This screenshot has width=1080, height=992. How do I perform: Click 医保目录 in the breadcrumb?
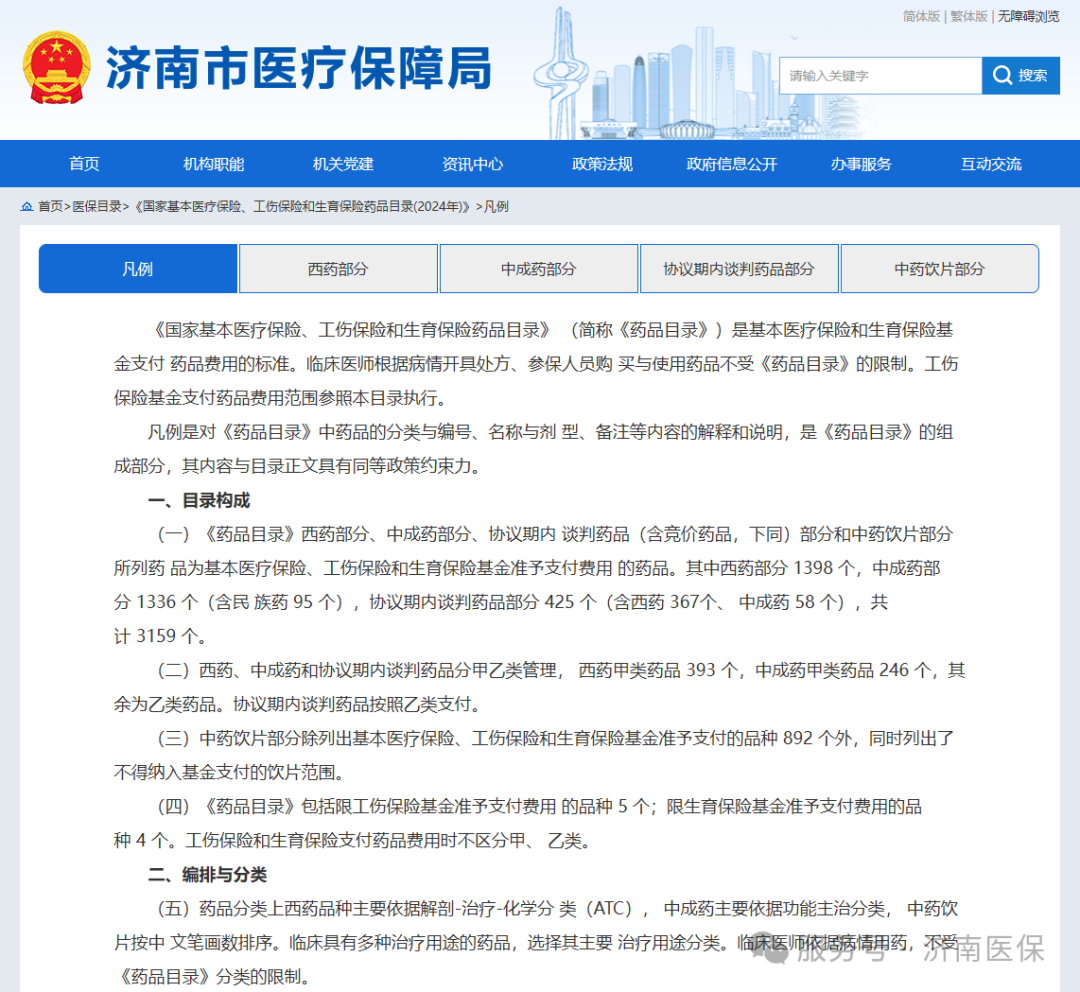tap(97, 206)
